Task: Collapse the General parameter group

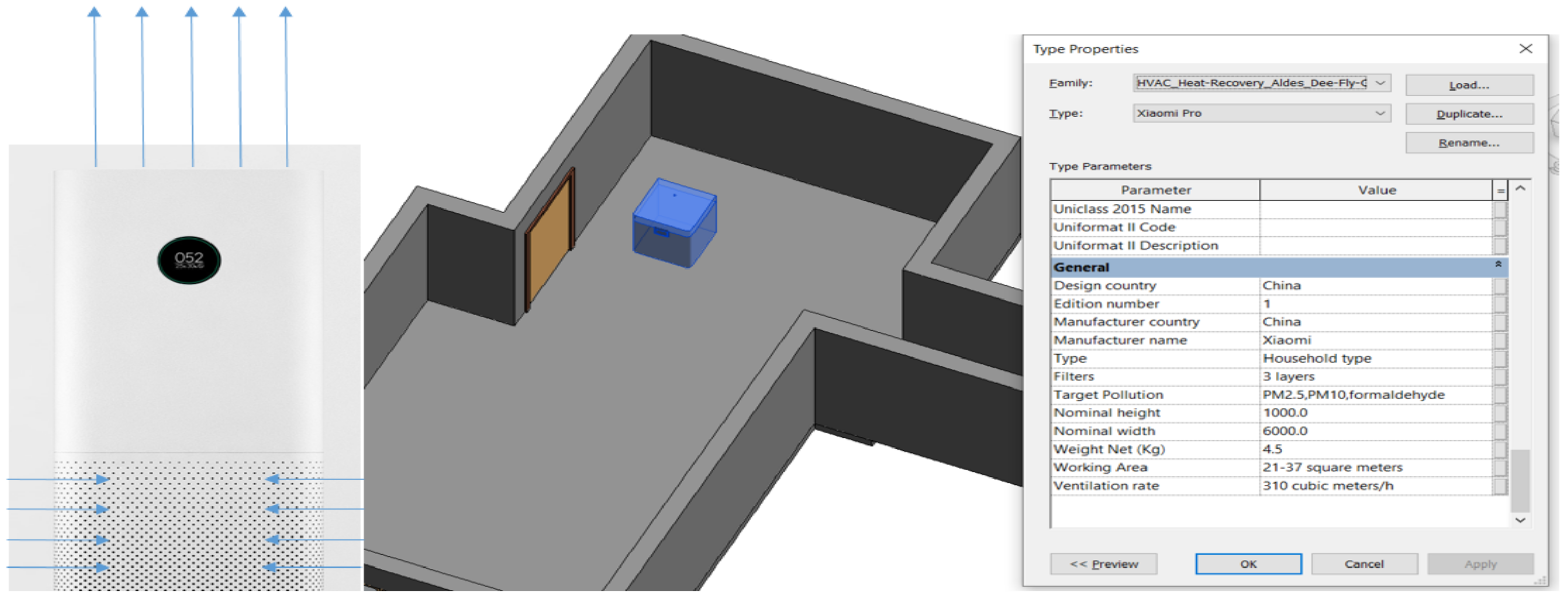Action: (1498, 265)
